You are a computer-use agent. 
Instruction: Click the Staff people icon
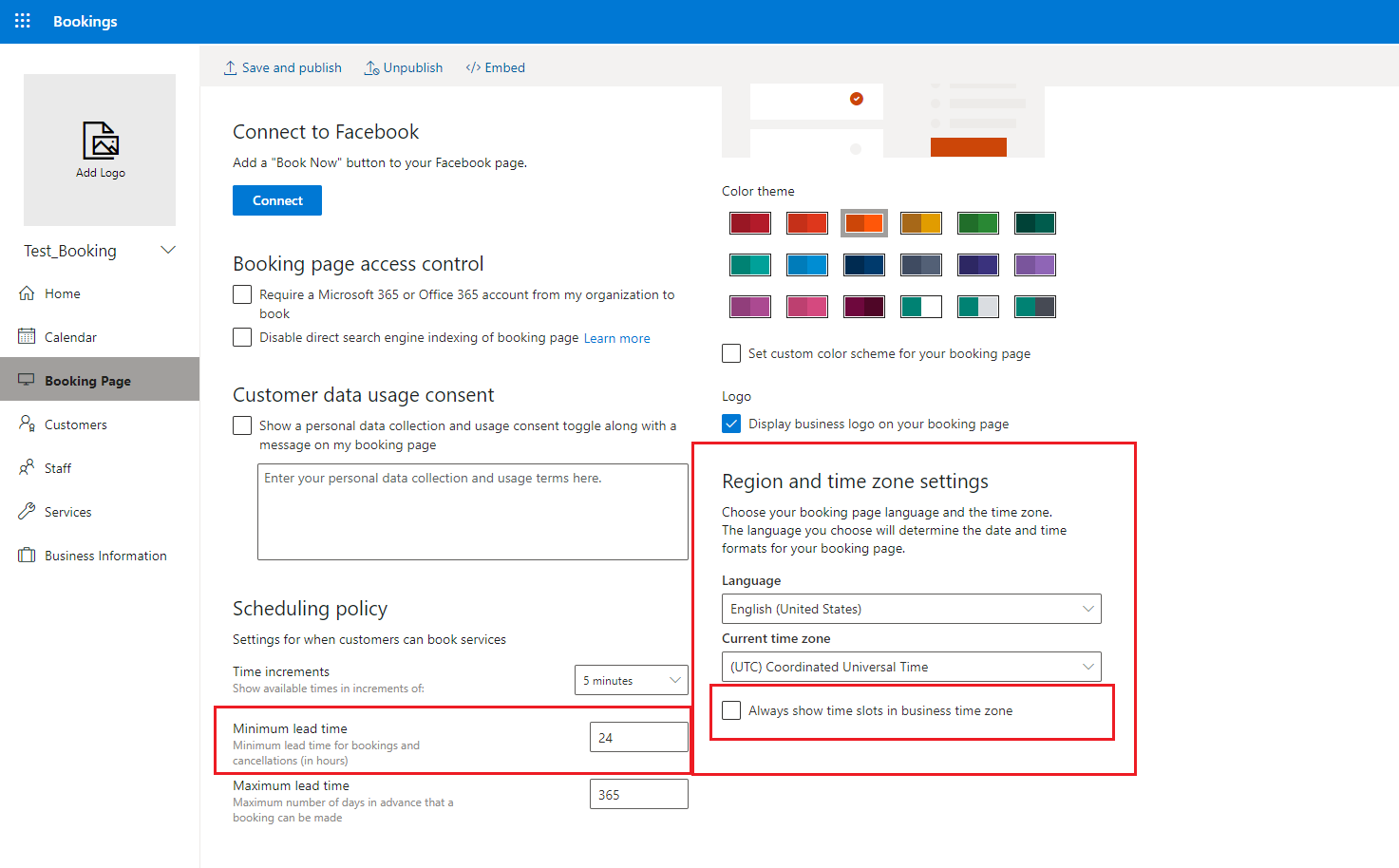pyautogui.click(x=27, y=468)
